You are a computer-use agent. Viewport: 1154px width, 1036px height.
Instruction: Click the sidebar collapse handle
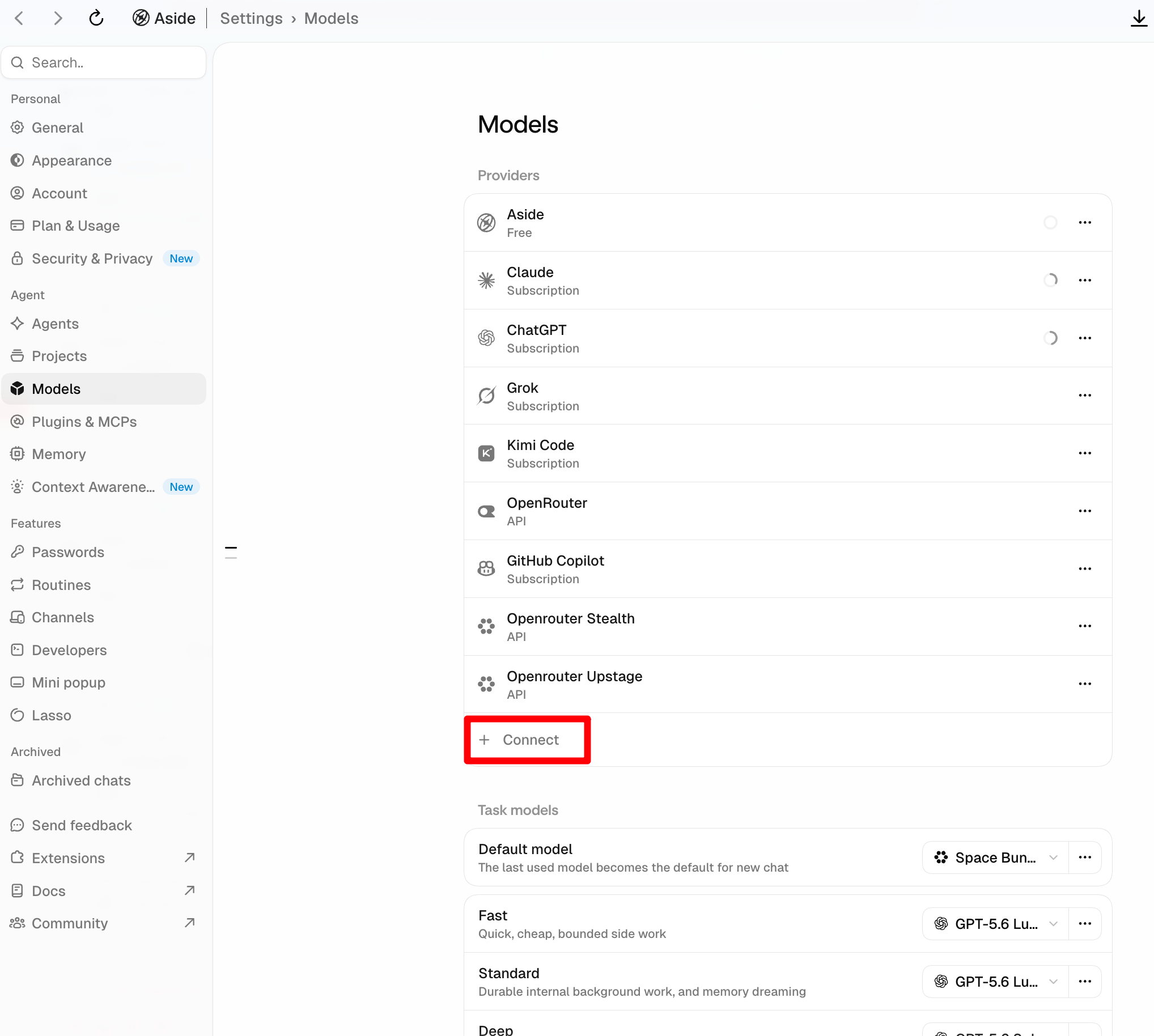pos(231,552)
